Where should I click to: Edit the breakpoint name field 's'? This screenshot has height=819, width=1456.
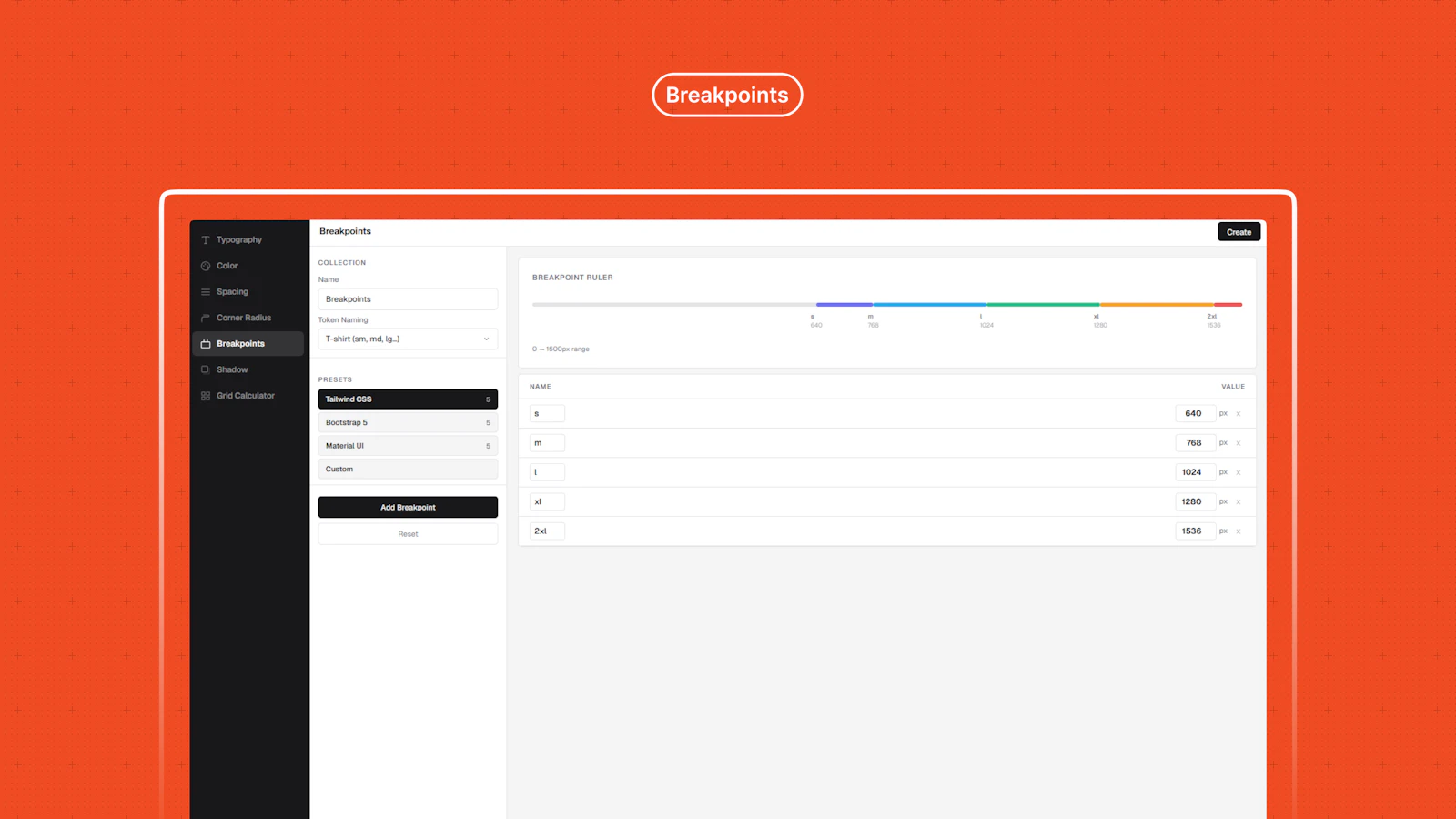pos(547,414)
